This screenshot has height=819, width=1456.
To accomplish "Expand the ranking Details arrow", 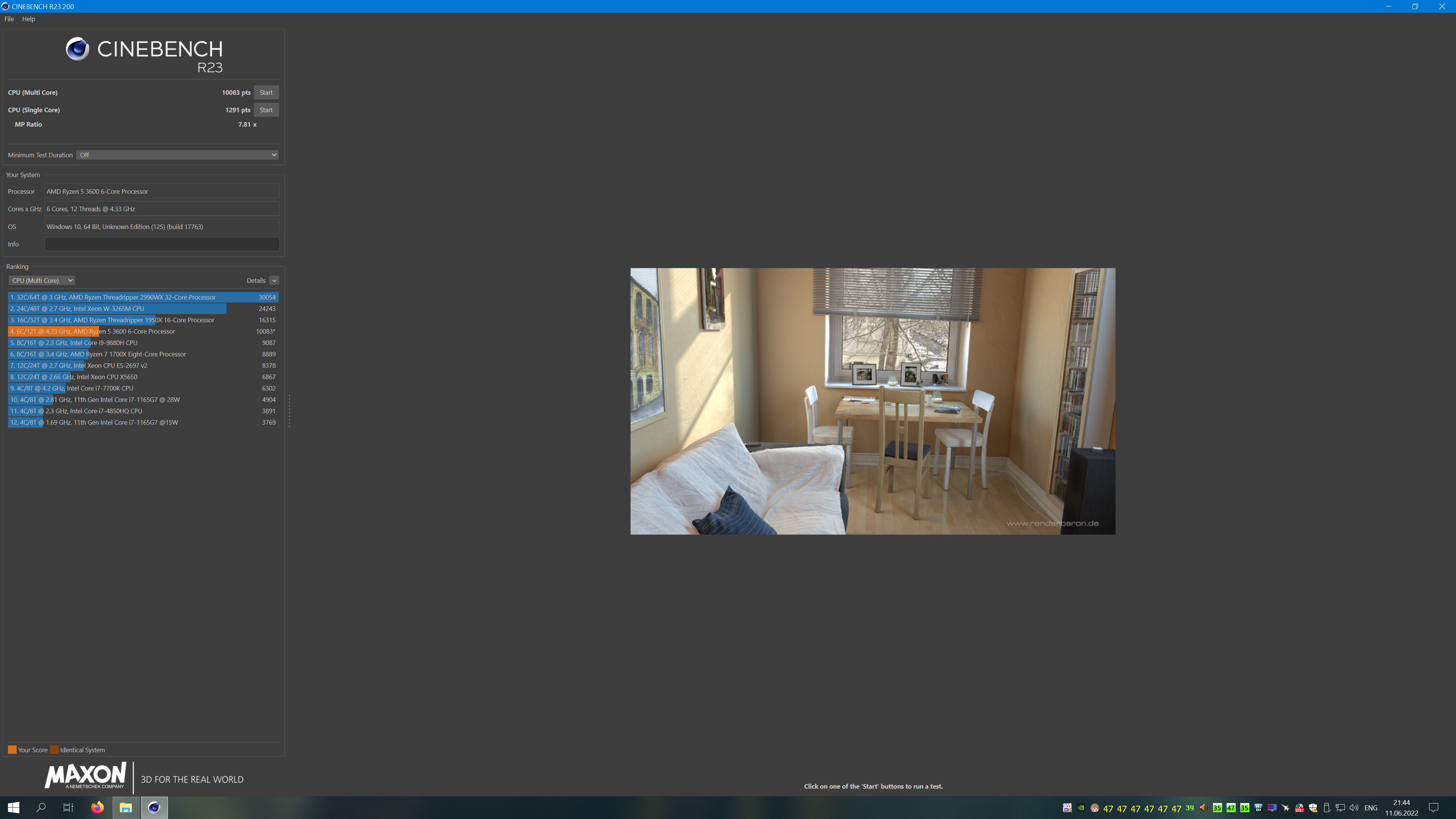I will point(274,280).
